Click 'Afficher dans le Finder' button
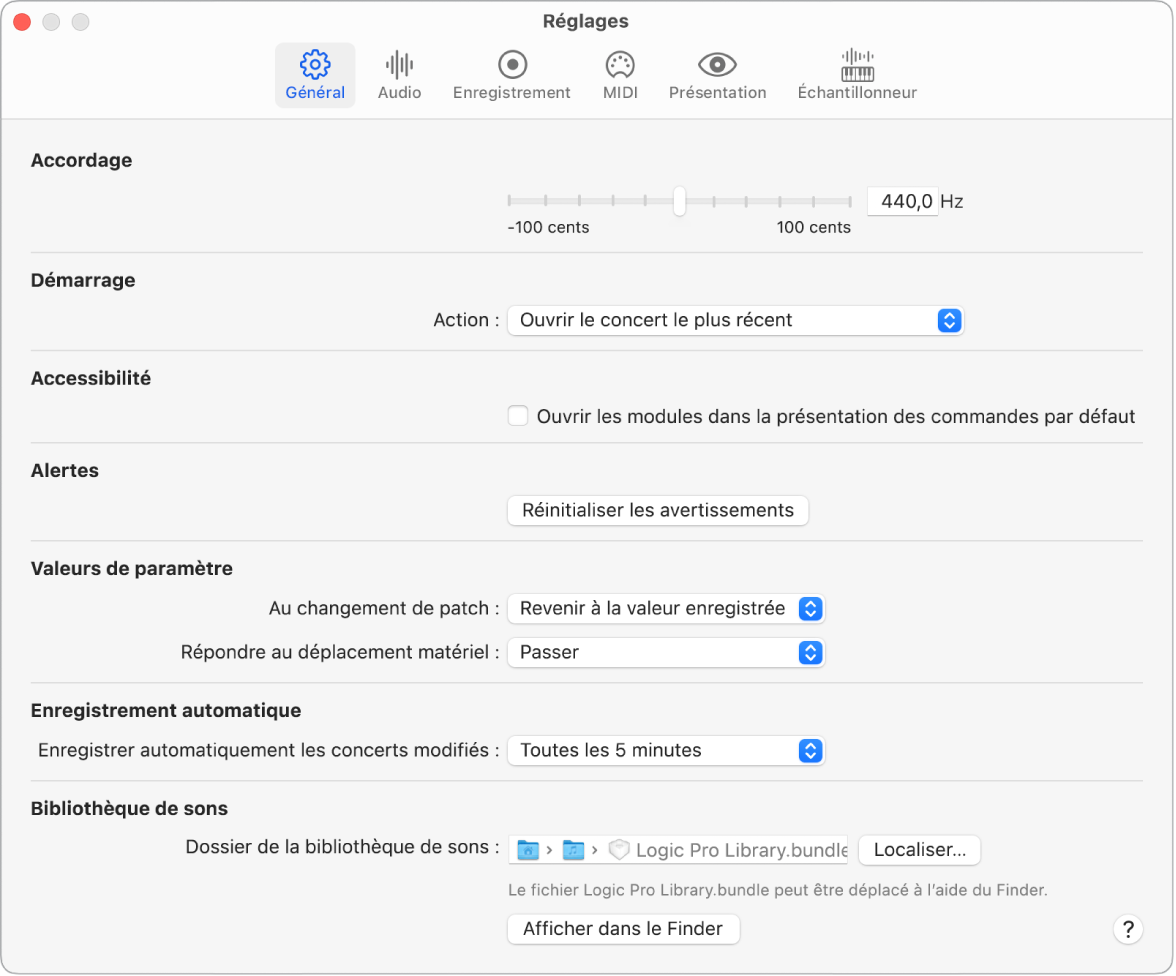Viewport: 1176px width, 976px height. click(x=624, y=929)
